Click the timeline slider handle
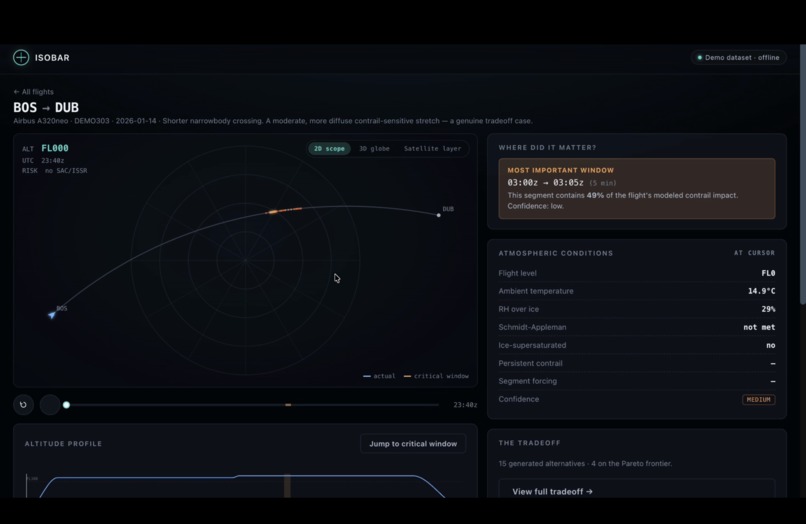806x524 pixels. 66,405
